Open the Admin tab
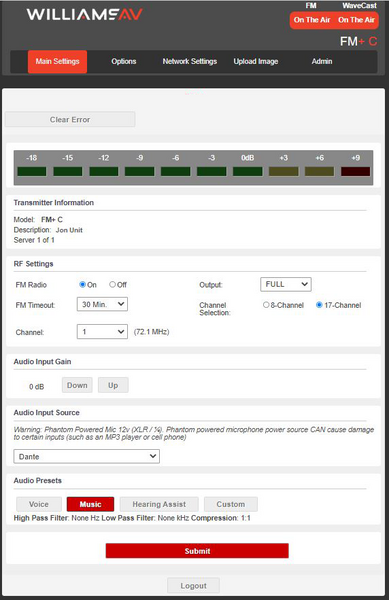 tap(322, 61)
